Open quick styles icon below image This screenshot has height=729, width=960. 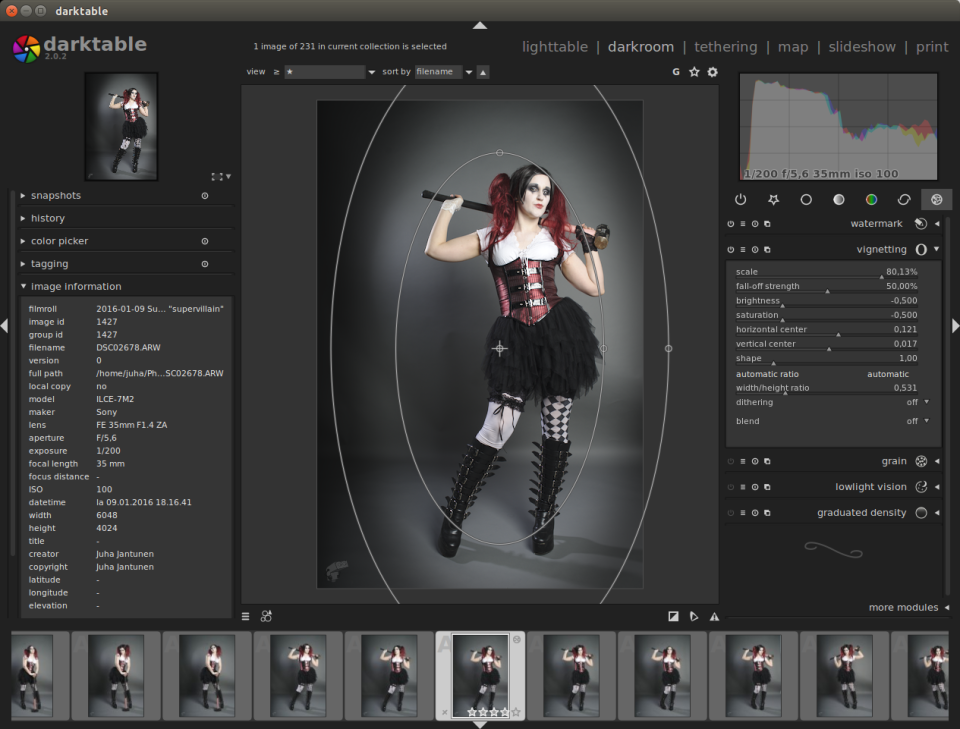point(266,616)
